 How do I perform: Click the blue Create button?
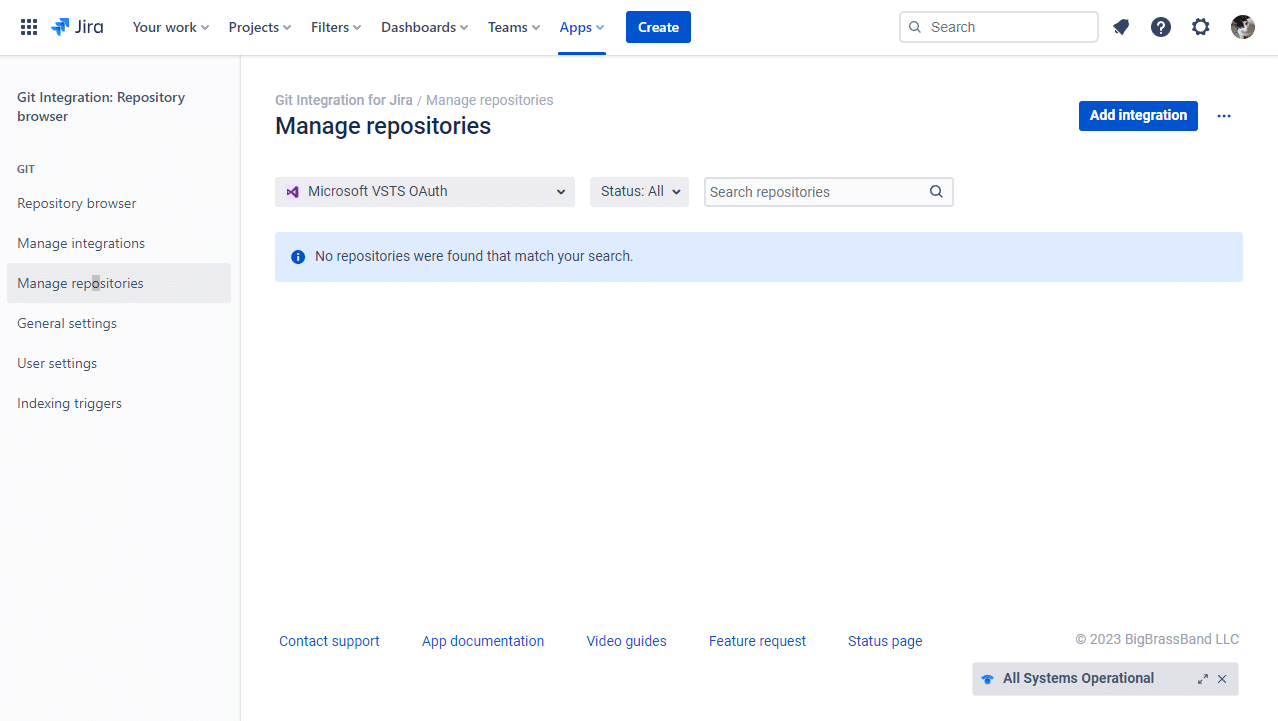658,27
